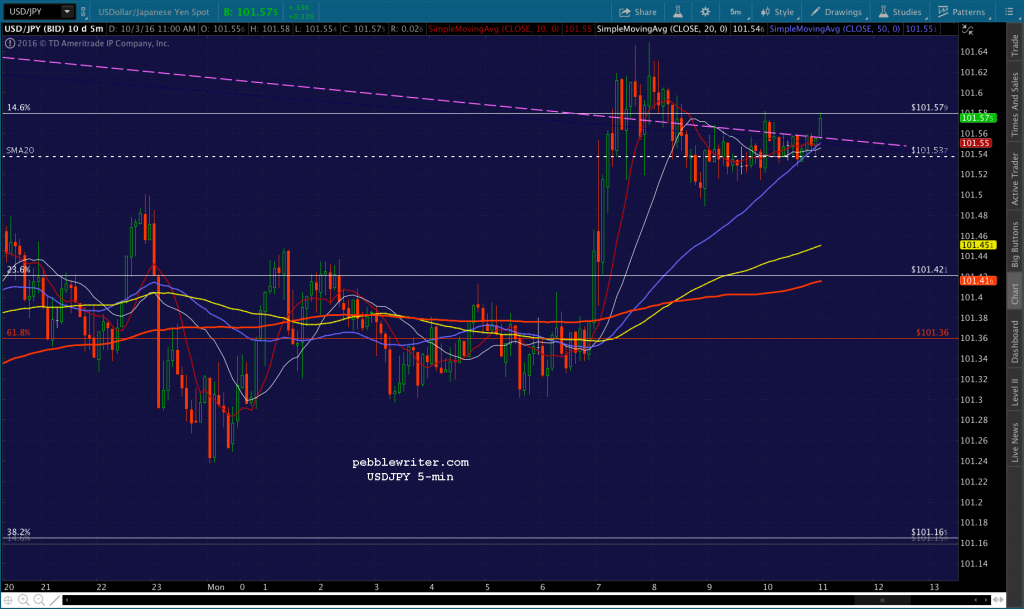Viewport: 1024px width, 609px height.
Task: Click the price axis auto-scale icon
Action: point(967,29)
